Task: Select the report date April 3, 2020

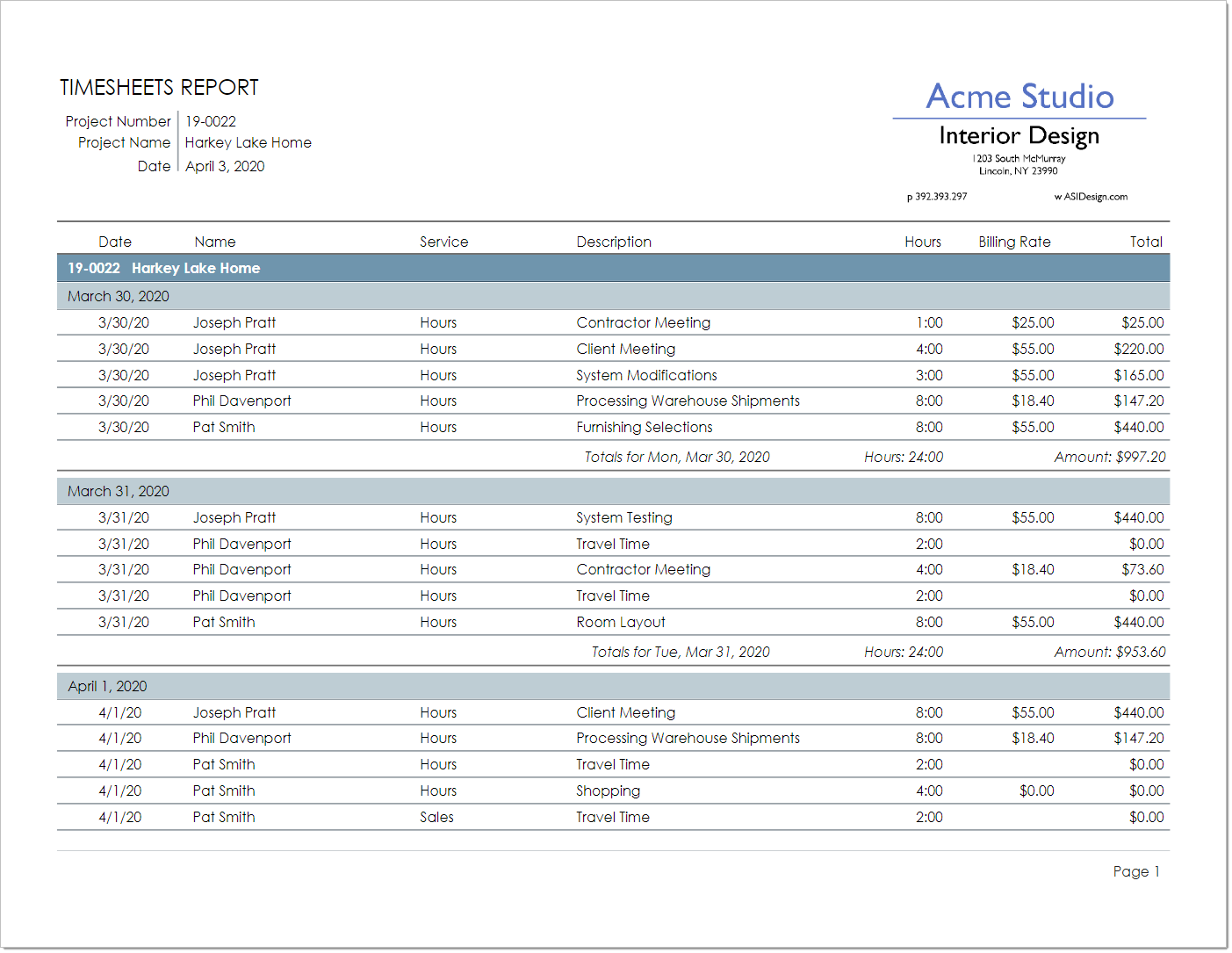Action: pos(225,166)
